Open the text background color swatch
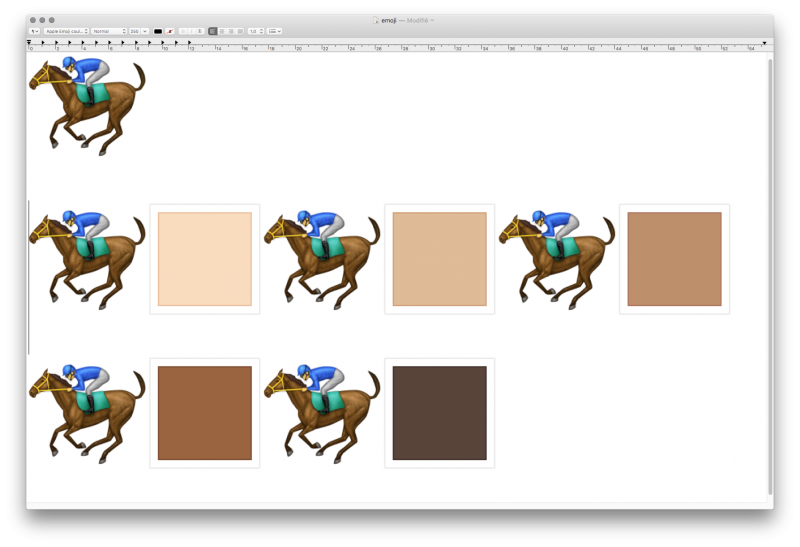The width and height of the screenshot is (800, 547). coord(170,31)
